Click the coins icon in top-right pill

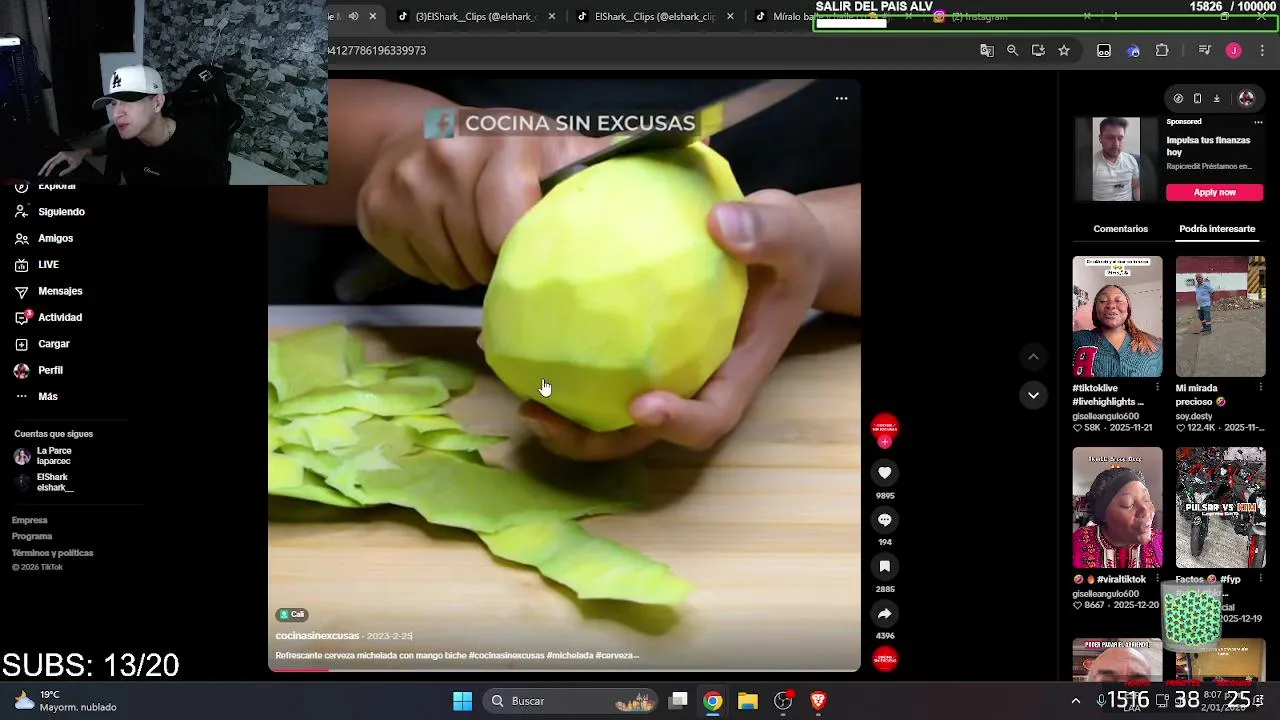point(1178,98)
